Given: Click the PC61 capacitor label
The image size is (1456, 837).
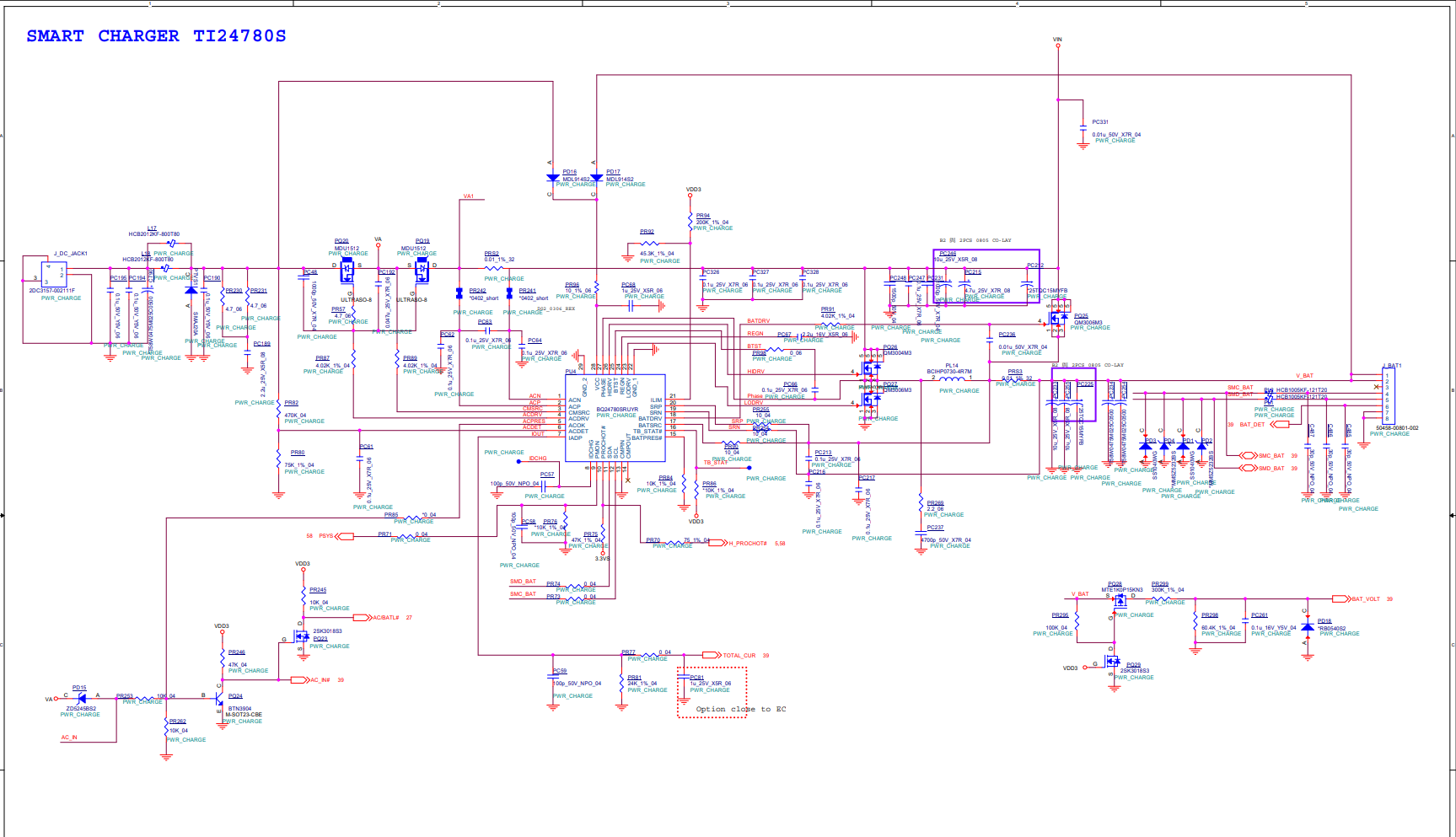Looking at the screenshot, I should tap(367, 447).
